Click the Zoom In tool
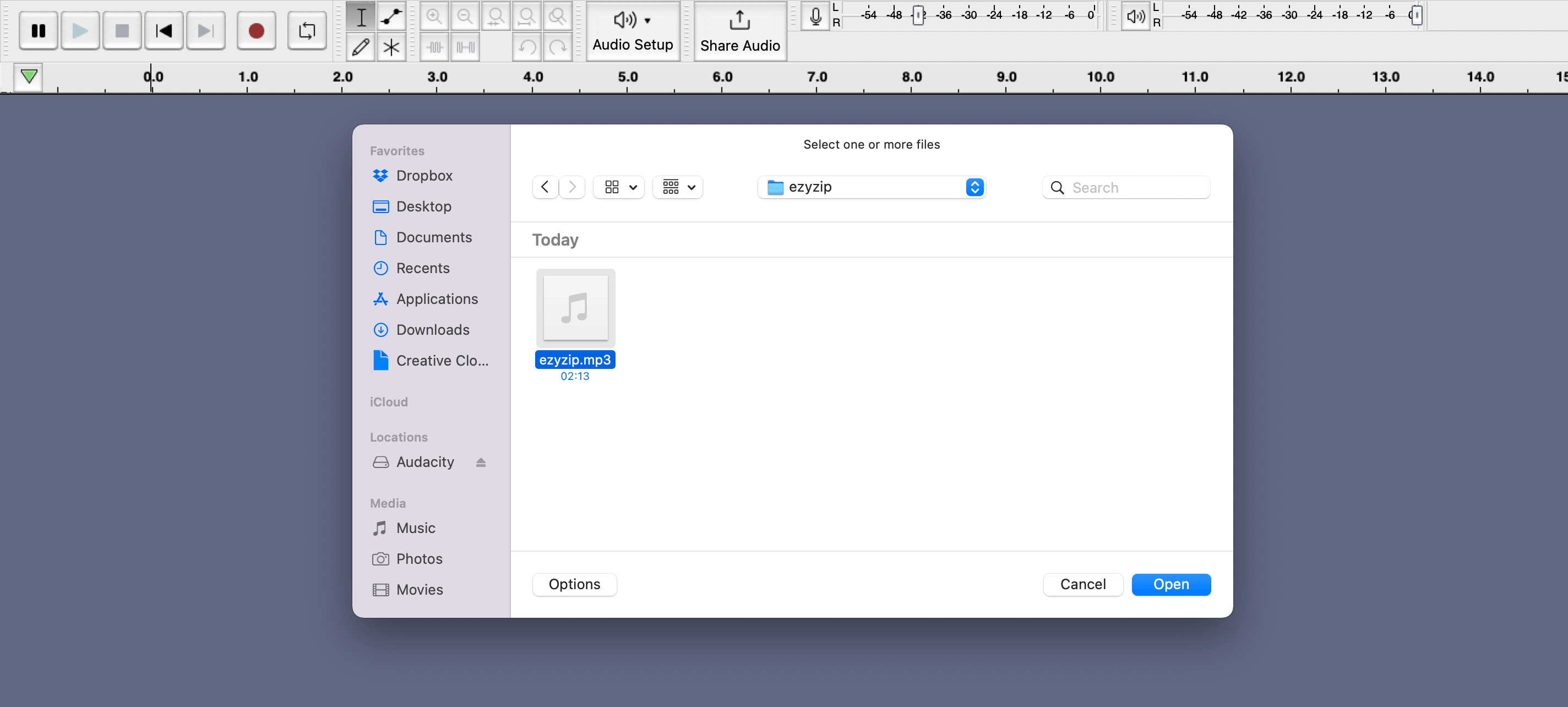This screenshot has width=1568, height=707. (x=435, y=15)
